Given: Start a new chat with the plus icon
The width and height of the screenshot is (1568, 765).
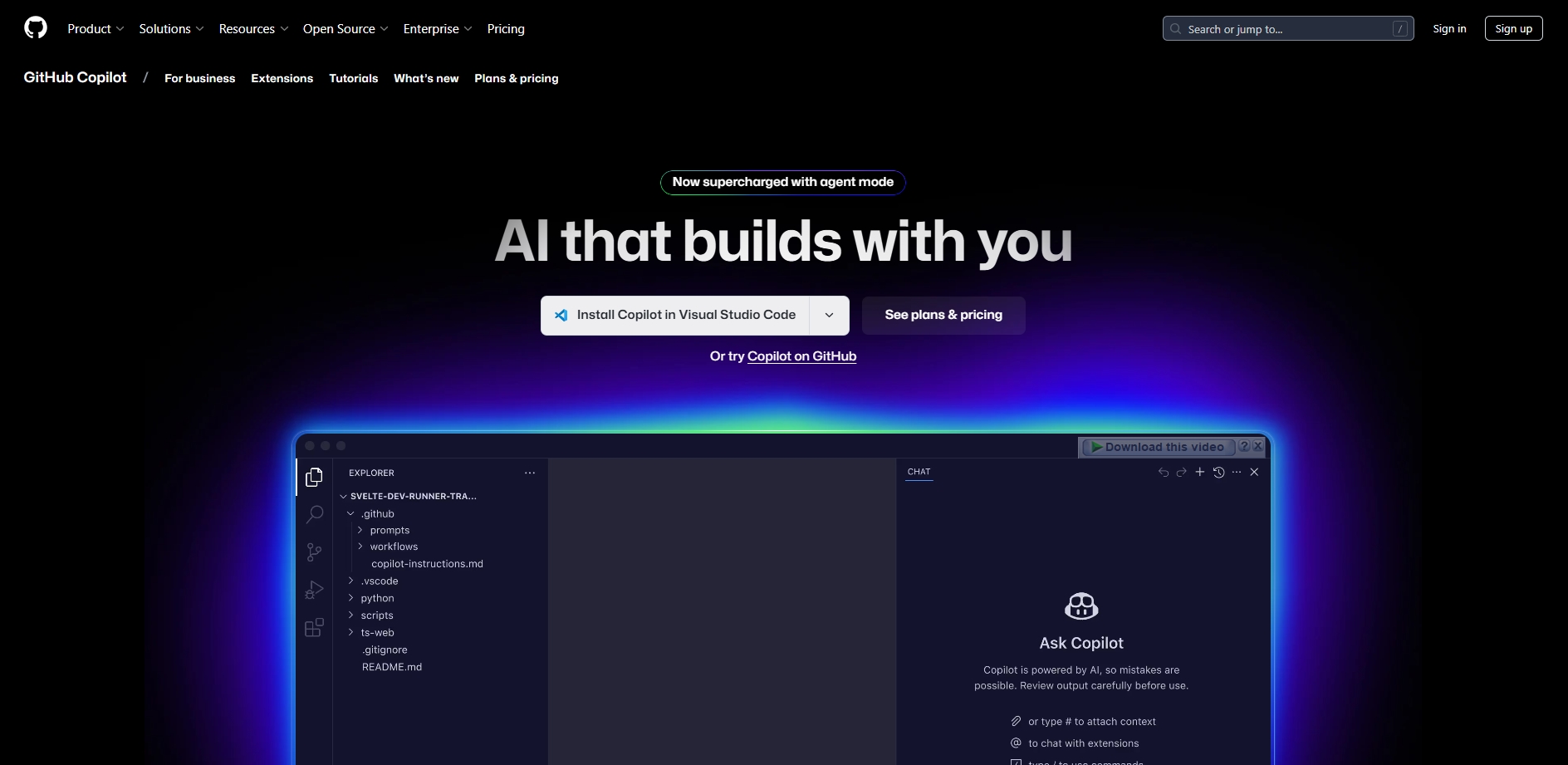Looking at the screenshot, I should coord(1200,472).
